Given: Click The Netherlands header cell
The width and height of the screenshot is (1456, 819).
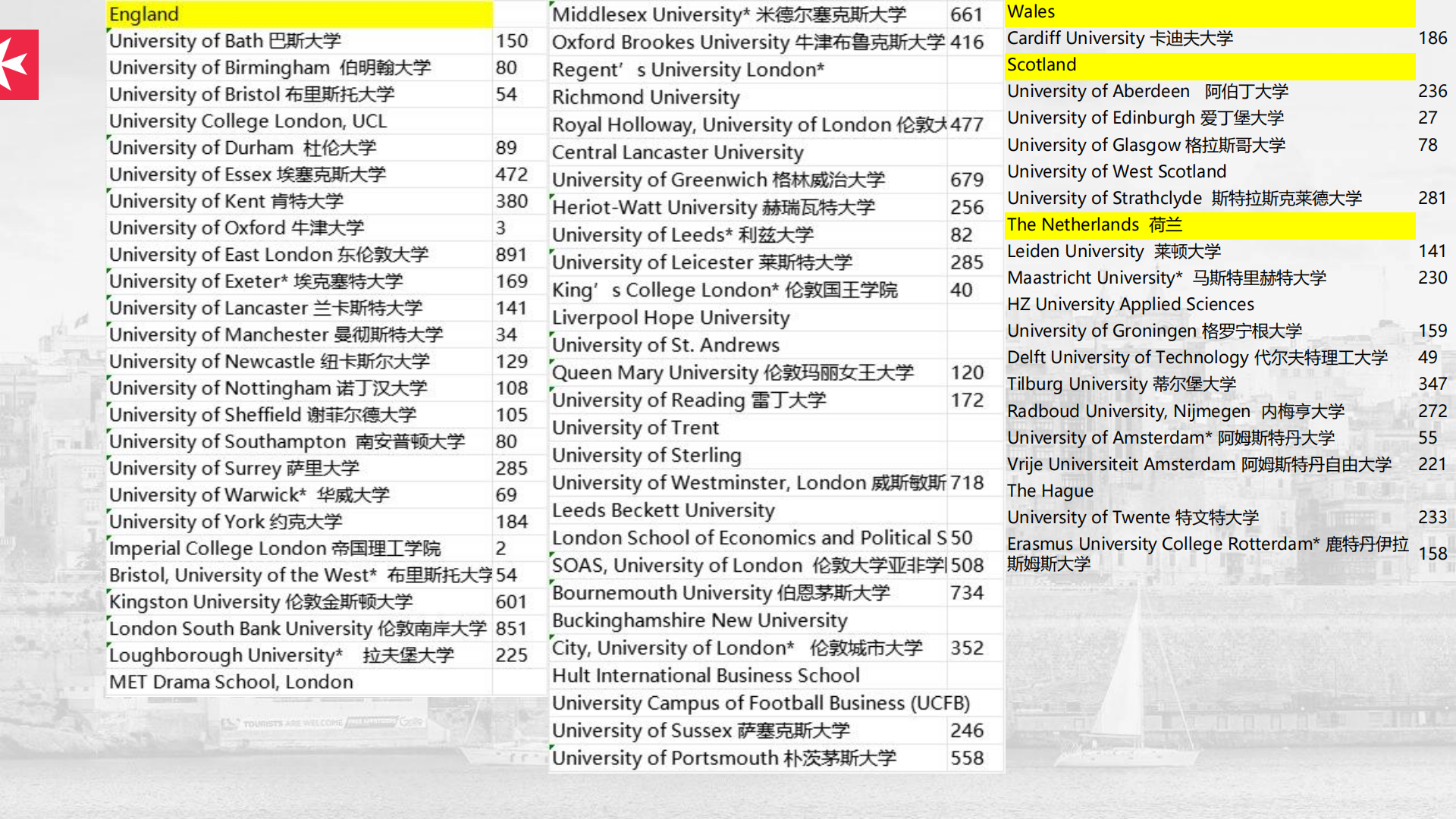Looking at the screenshot, I should (x=1210, y=224).
